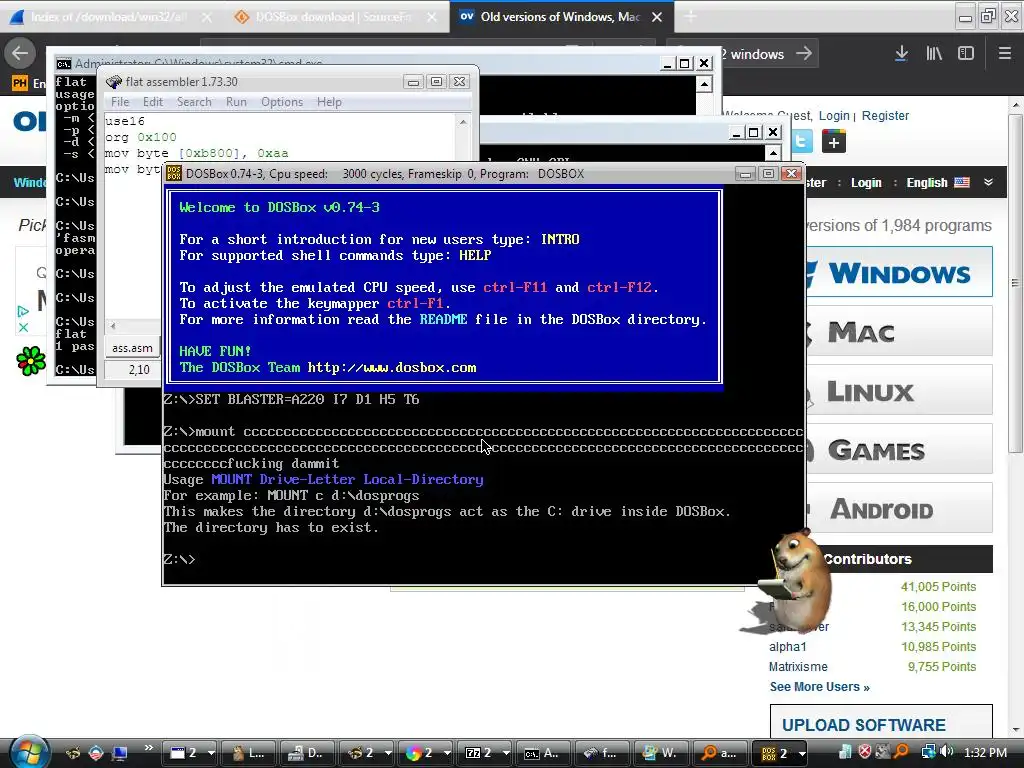Viewport: 1024px width, 768px height.
Task: Open the Options menu in flat assembler
Action: pos(281,102)
